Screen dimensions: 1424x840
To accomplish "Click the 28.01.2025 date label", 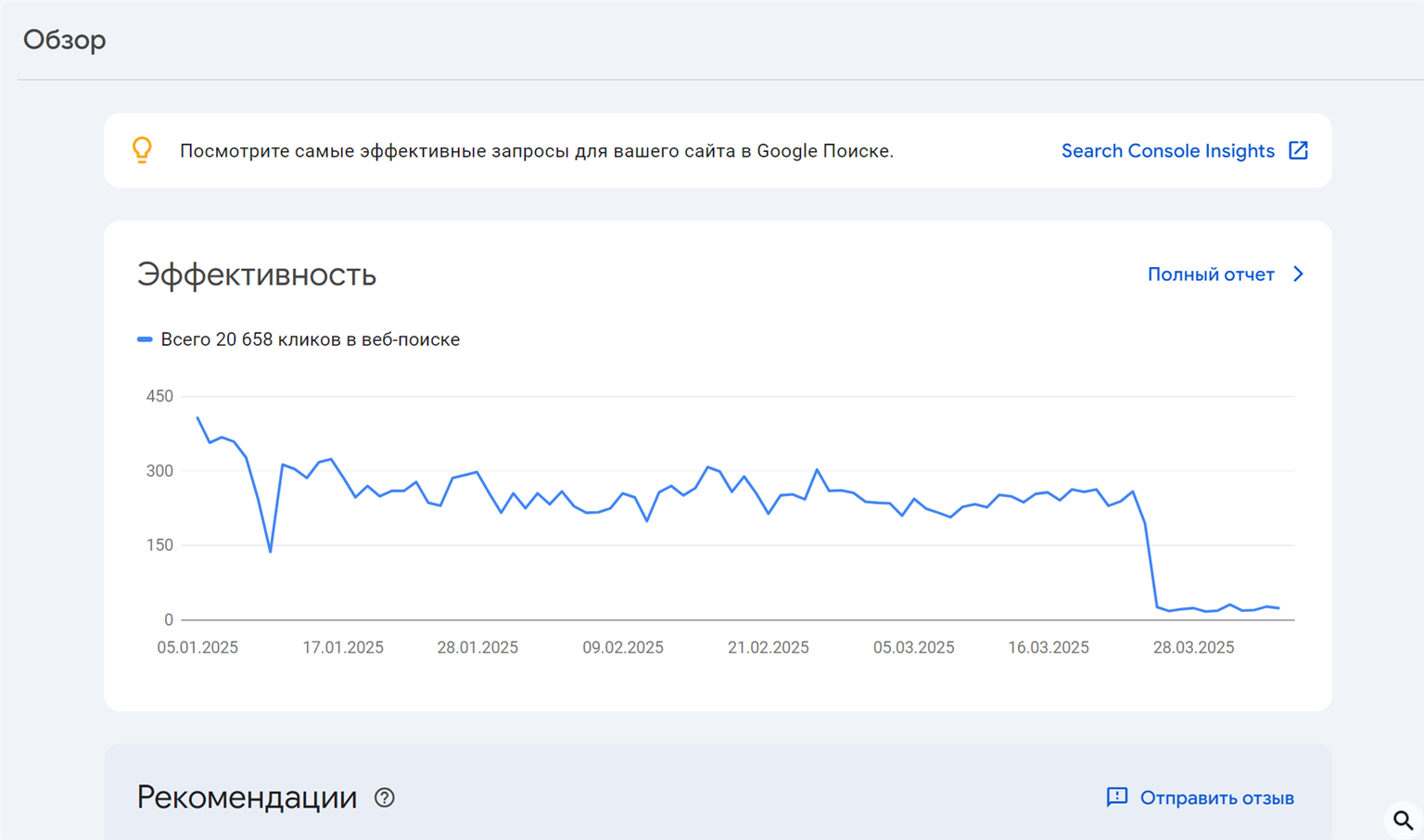I will click(477, 647).
